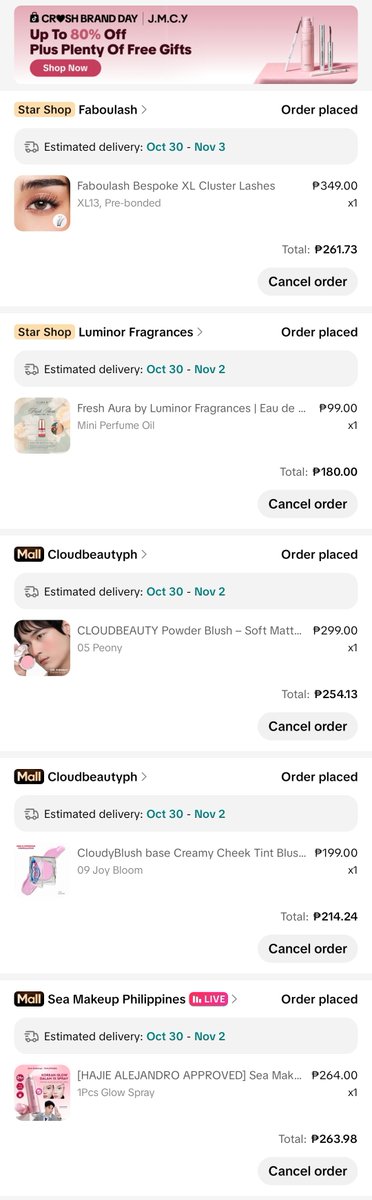Open Fresh Aura perfume product thumbnail
This screenshot has width=372, height=1200.
(x=42, y=426)
